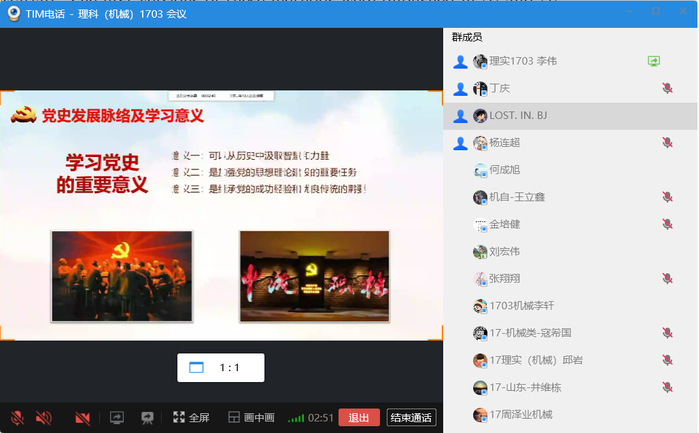This screenshot has width=699, height=433.
Task: Click the green signal strength bars
Action: (296, 417)
